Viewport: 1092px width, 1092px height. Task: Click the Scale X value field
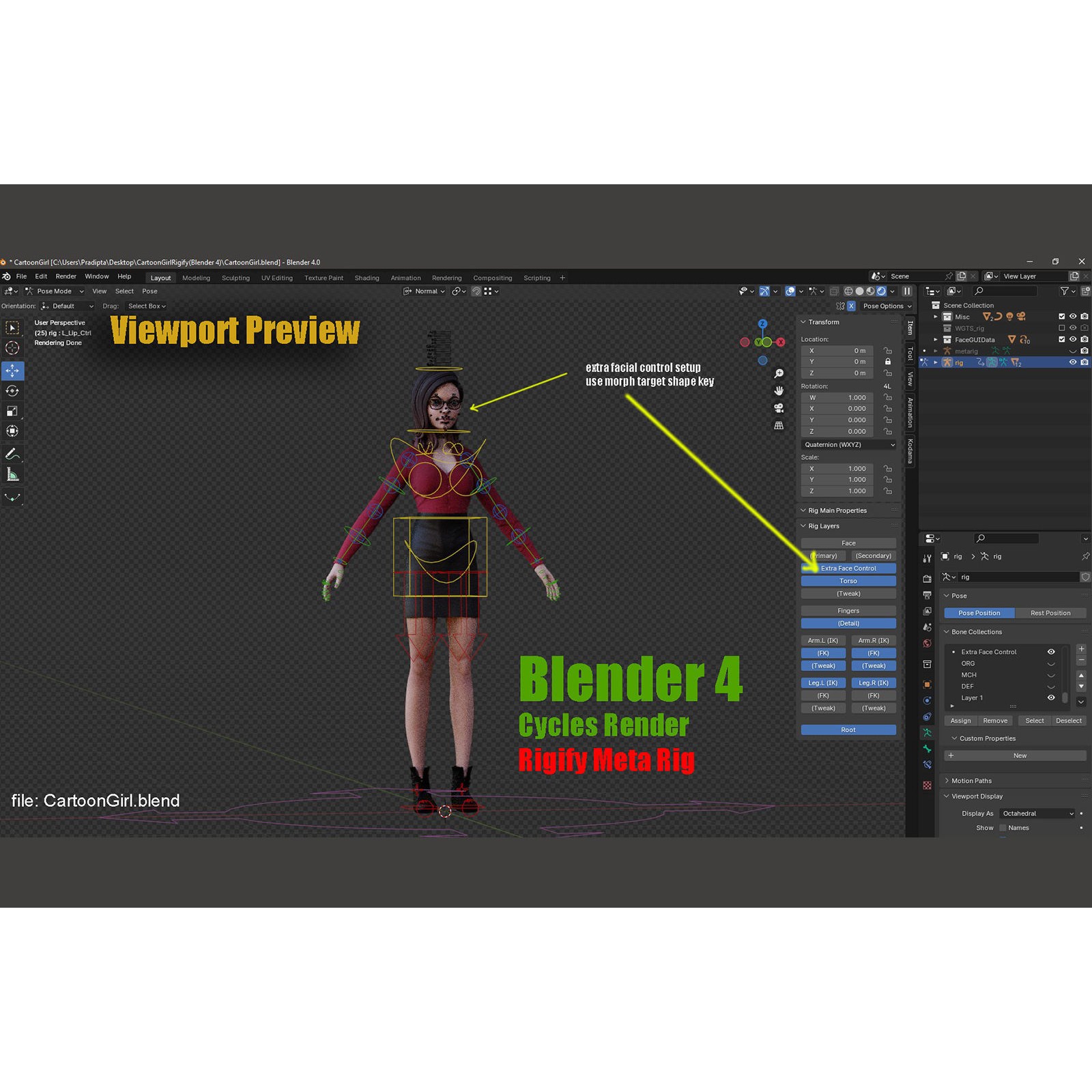(839, 469)
